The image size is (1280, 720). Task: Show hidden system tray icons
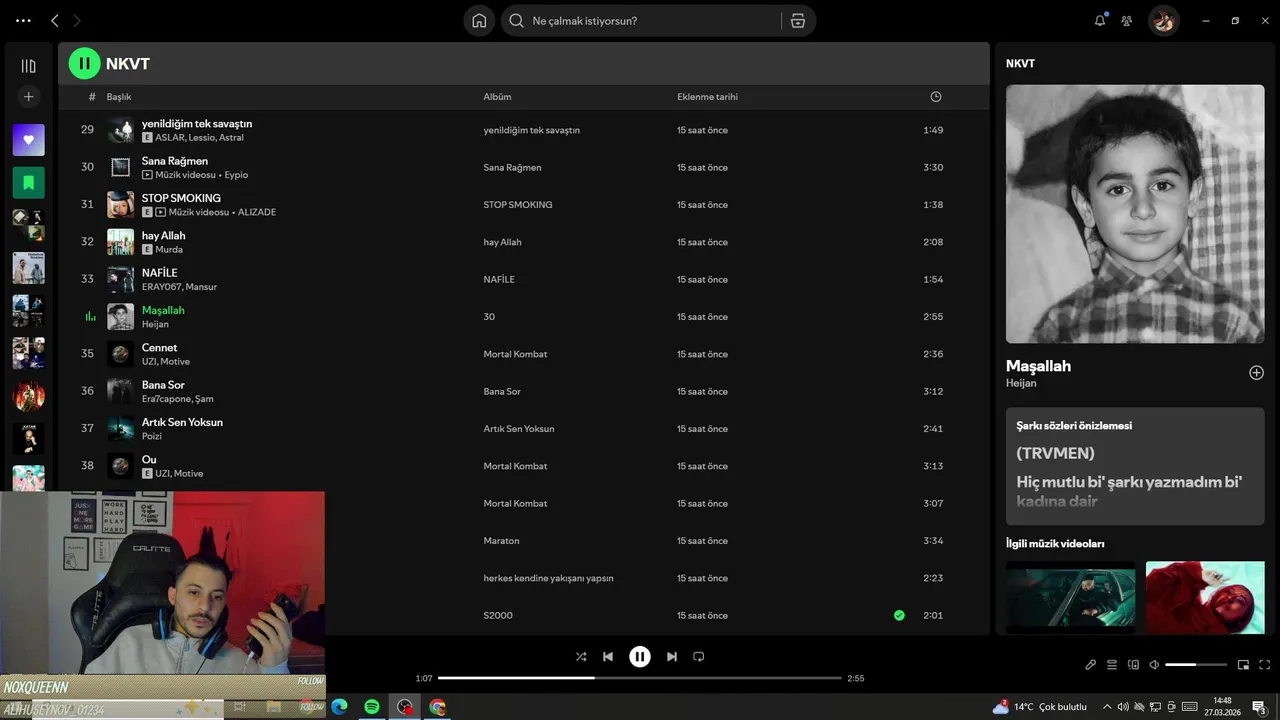pyautogui.click(x=1107, y=707)
